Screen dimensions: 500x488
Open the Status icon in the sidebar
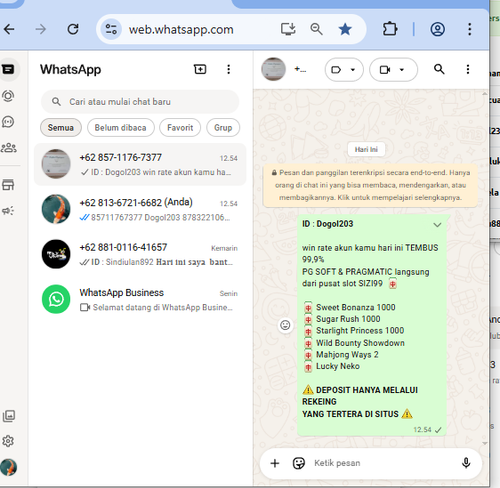pos(8,96)
